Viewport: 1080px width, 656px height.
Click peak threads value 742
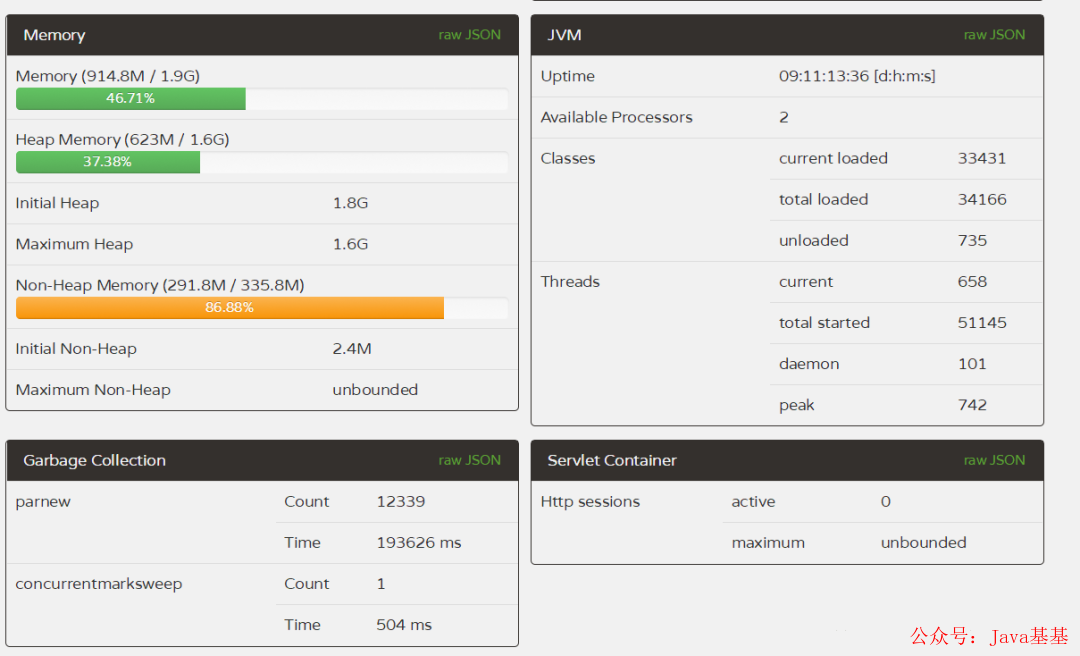tap(972, 404)
